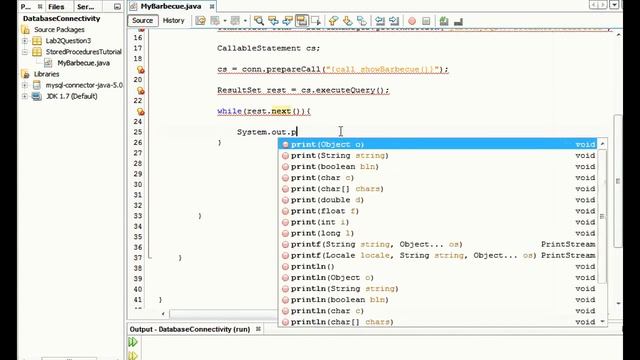The width and height of the screenshot is (640, 360).
Task: Expand the mysql-connector-java library node
Action: [x=25, y=85]
